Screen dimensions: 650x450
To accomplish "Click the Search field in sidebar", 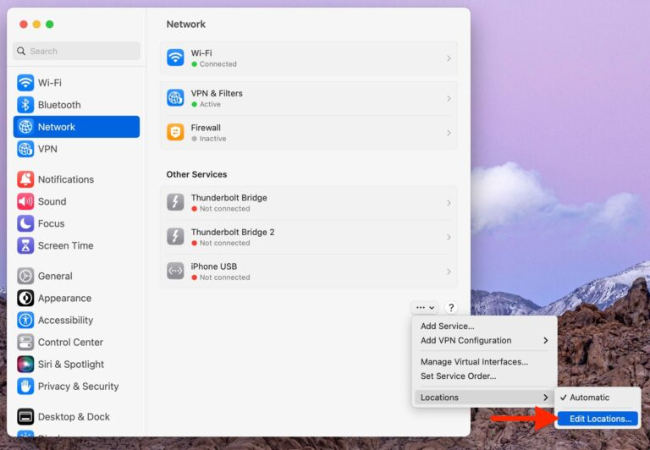I will click(x=77, y=51).
